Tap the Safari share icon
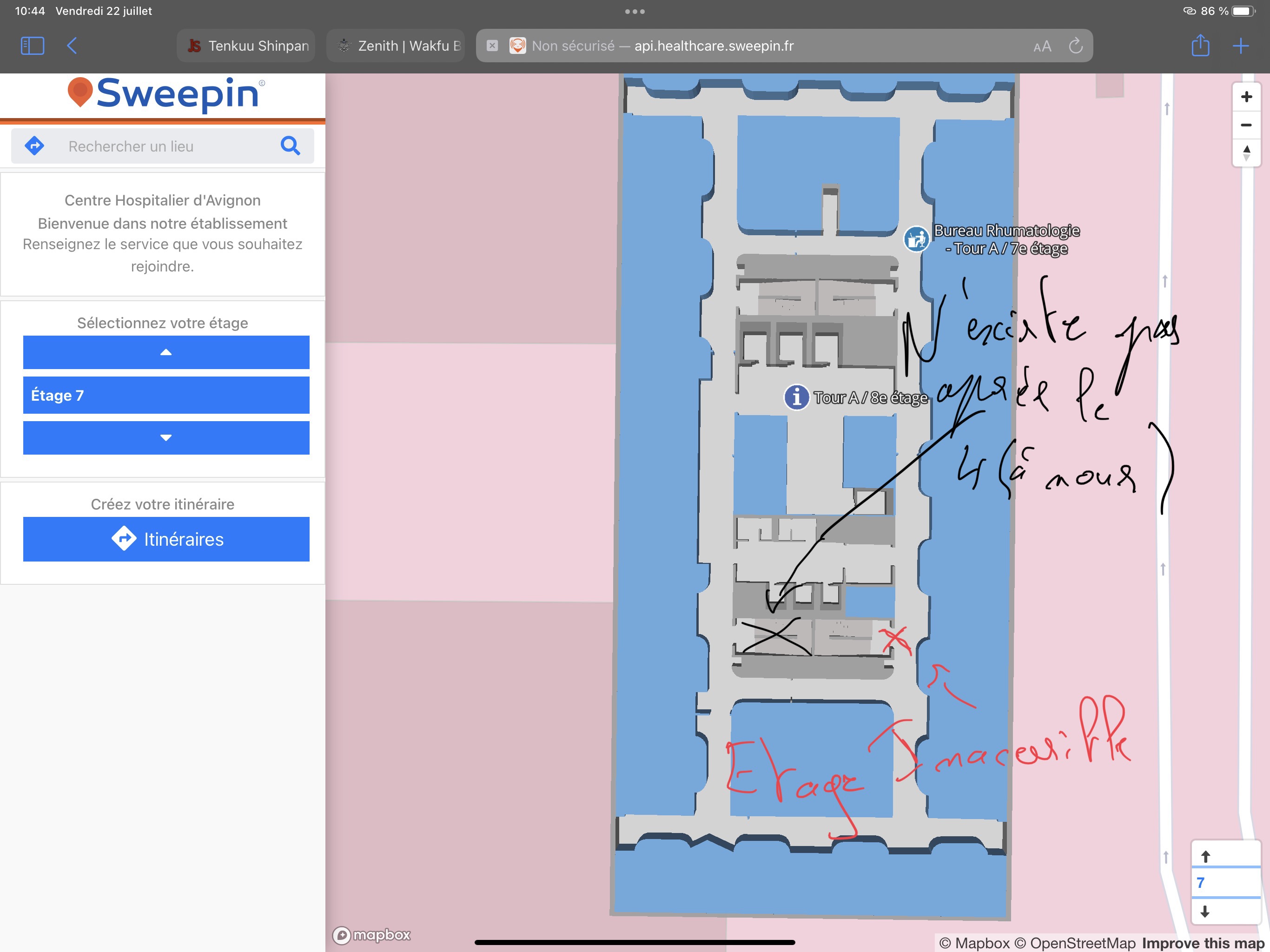This screenshot has width=1270, height=952. (1200, 46)
